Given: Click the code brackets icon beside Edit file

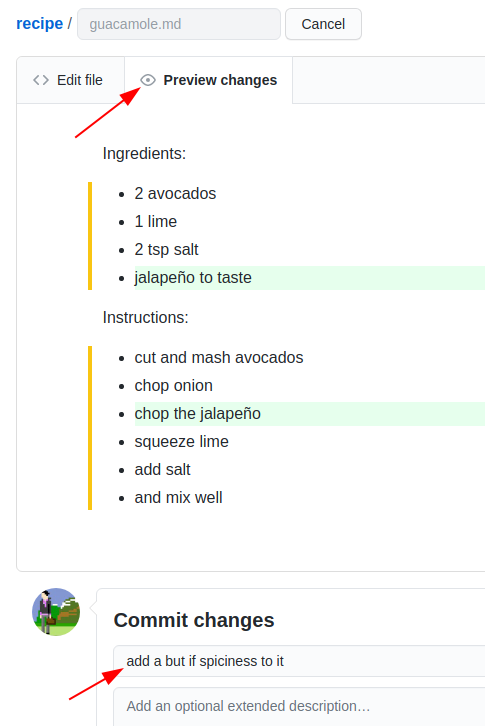Looking at the screenshot, I should click(41, 80).
